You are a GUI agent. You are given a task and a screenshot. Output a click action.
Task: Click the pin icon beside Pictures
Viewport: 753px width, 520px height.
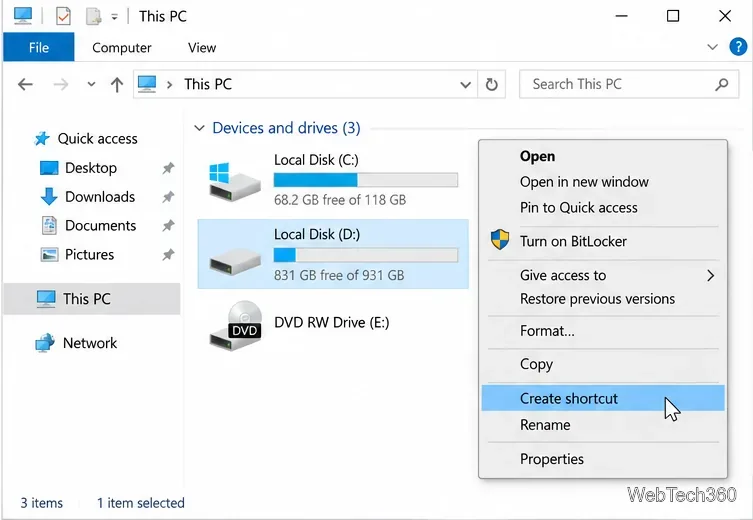168,254
